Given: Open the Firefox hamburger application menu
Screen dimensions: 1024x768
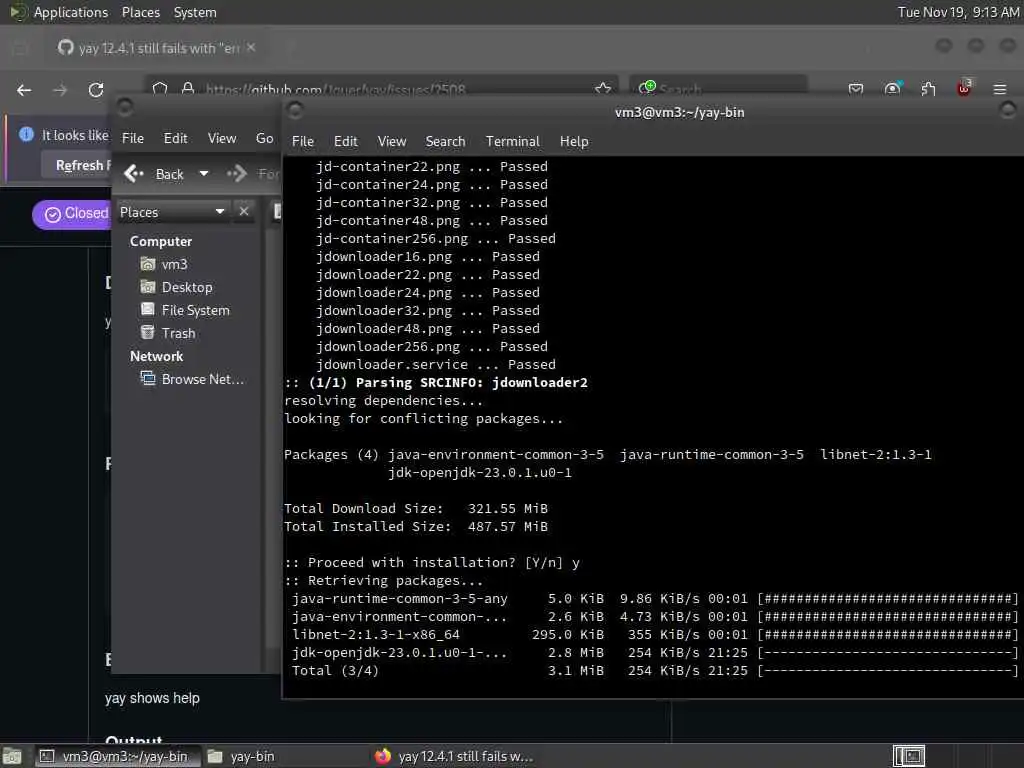Looking at the screenshot, I should click(x=1000, y=89).
